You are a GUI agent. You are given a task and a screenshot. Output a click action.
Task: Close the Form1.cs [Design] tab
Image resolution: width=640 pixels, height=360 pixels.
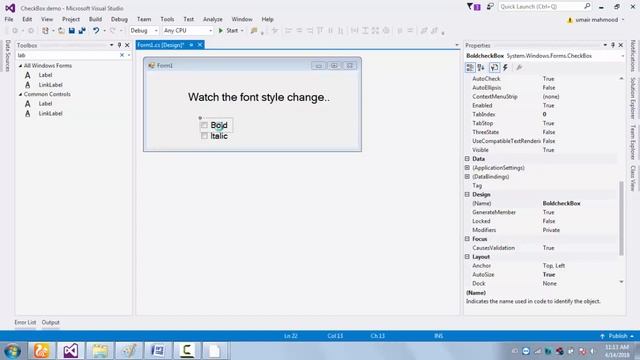click(200, 45)
